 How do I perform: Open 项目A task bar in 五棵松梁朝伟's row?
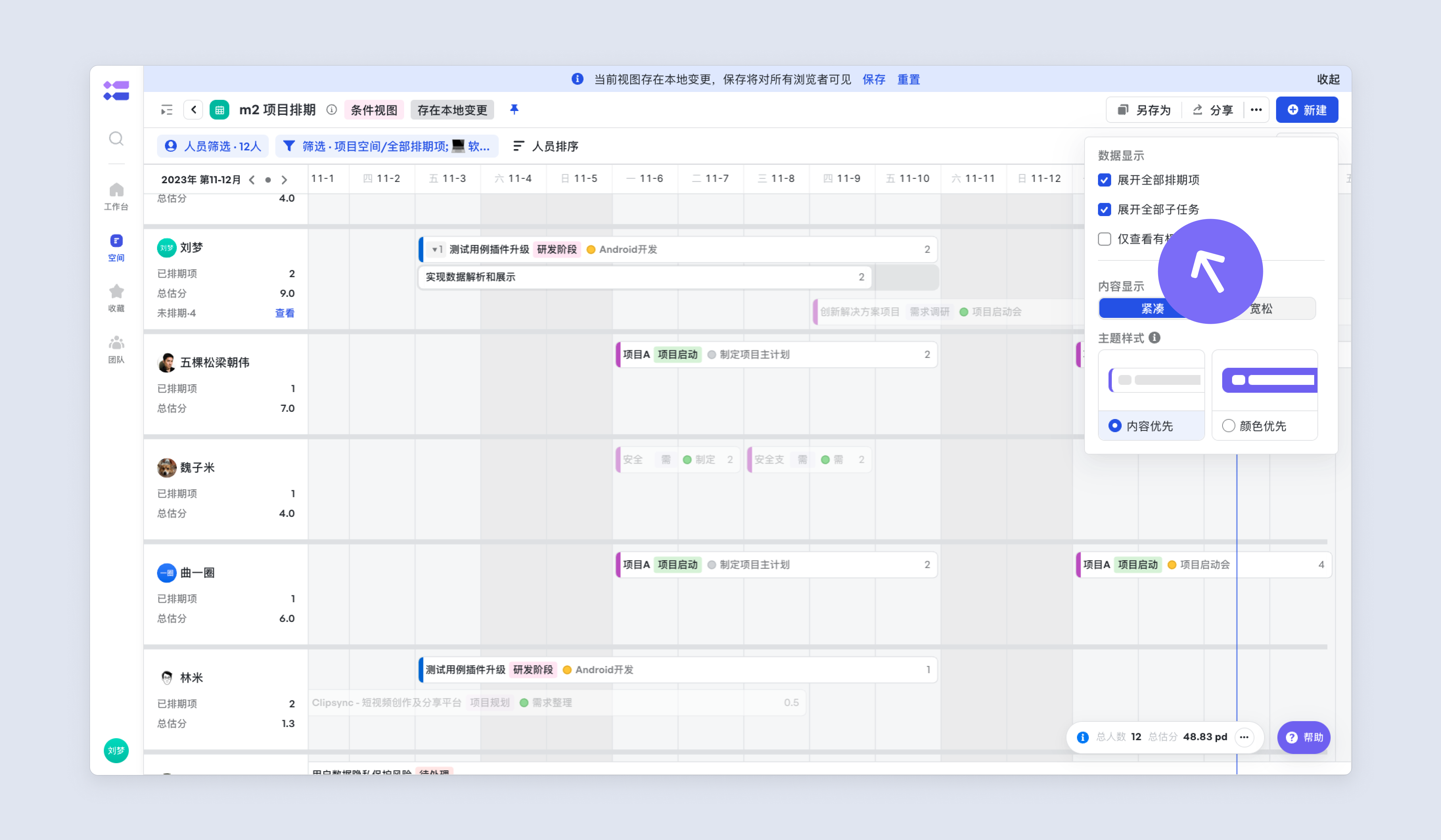(777, 355)
